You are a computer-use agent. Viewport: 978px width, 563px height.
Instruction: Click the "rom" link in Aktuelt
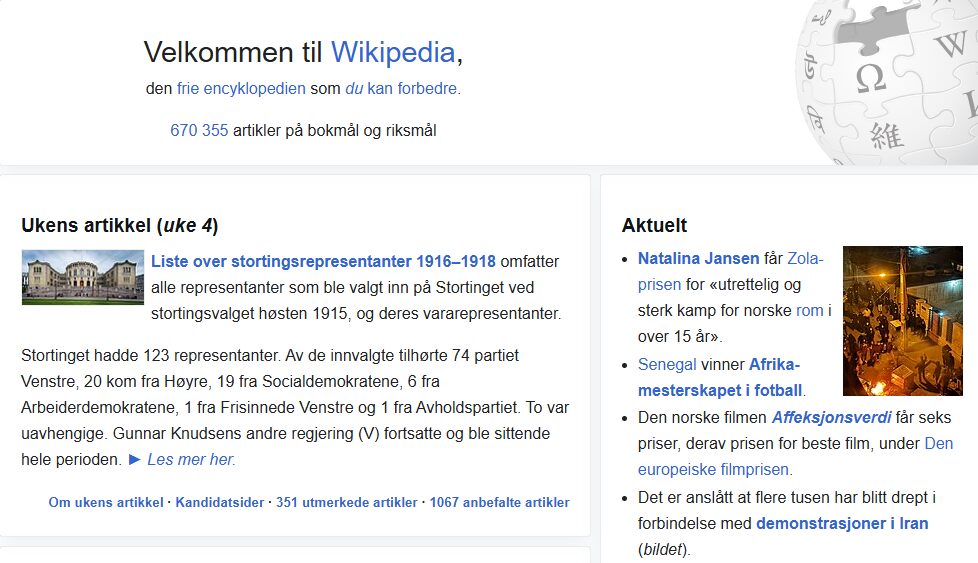click(809, 310)
